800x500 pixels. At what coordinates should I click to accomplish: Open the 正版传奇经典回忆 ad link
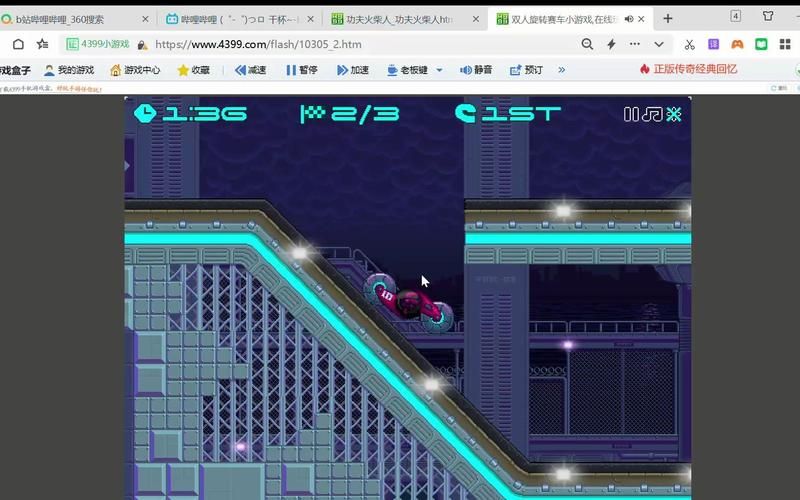pos(688,69)
